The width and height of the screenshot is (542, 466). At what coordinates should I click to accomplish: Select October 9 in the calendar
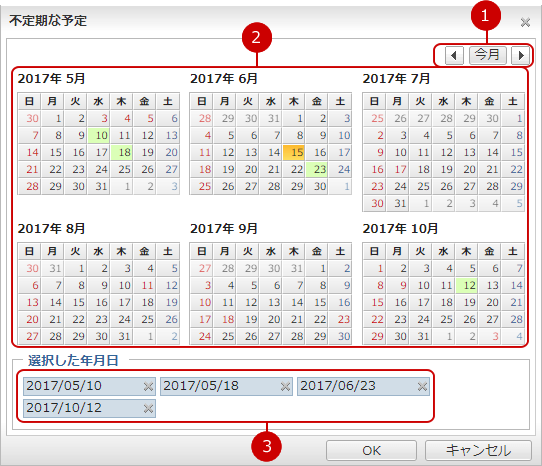[397, 285]
